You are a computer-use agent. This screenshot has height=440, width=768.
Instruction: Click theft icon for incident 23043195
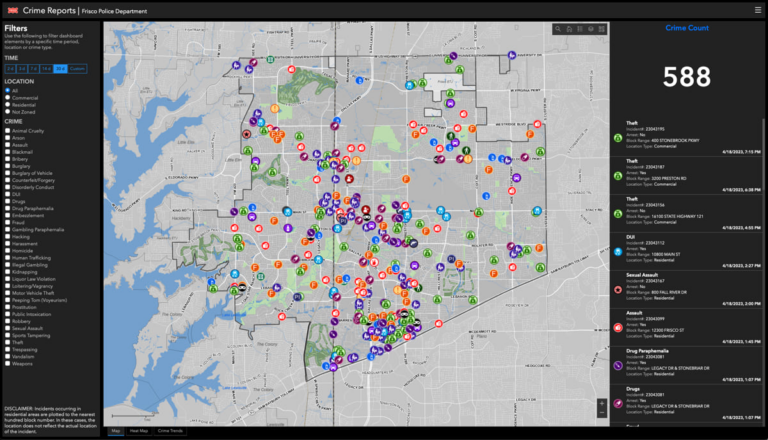(x=618, y=138)
